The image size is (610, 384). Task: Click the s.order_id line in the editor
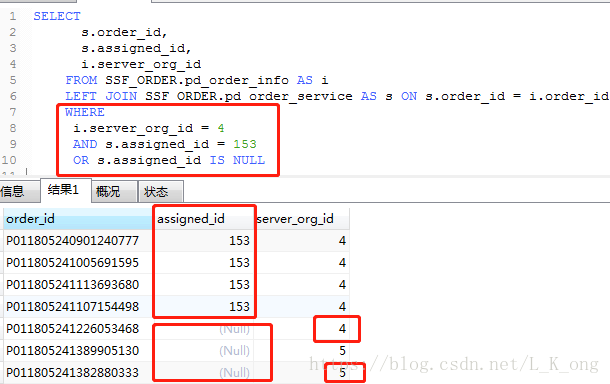pyautogui.click(x=124, y=32)
